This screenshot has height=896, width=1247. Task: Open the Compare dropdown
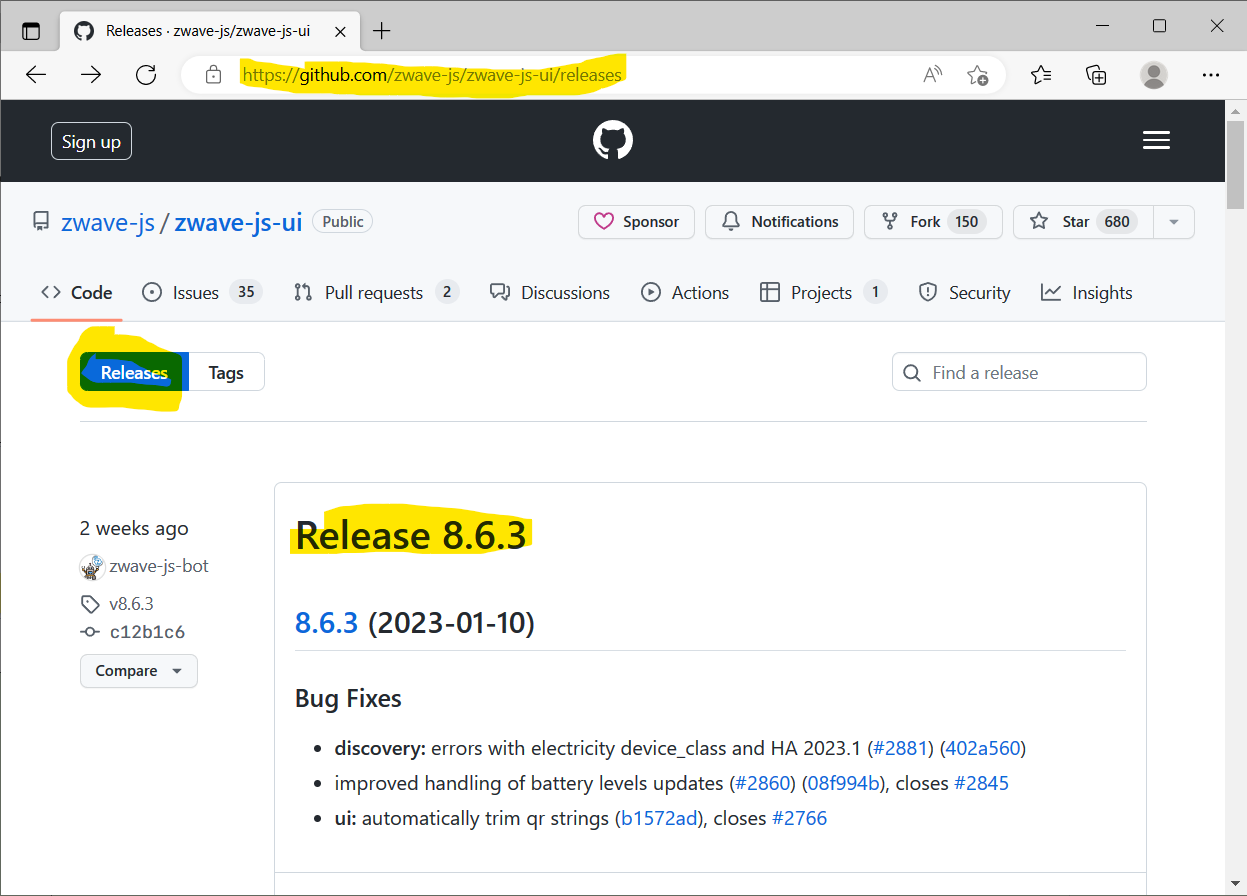pos(138,670)
